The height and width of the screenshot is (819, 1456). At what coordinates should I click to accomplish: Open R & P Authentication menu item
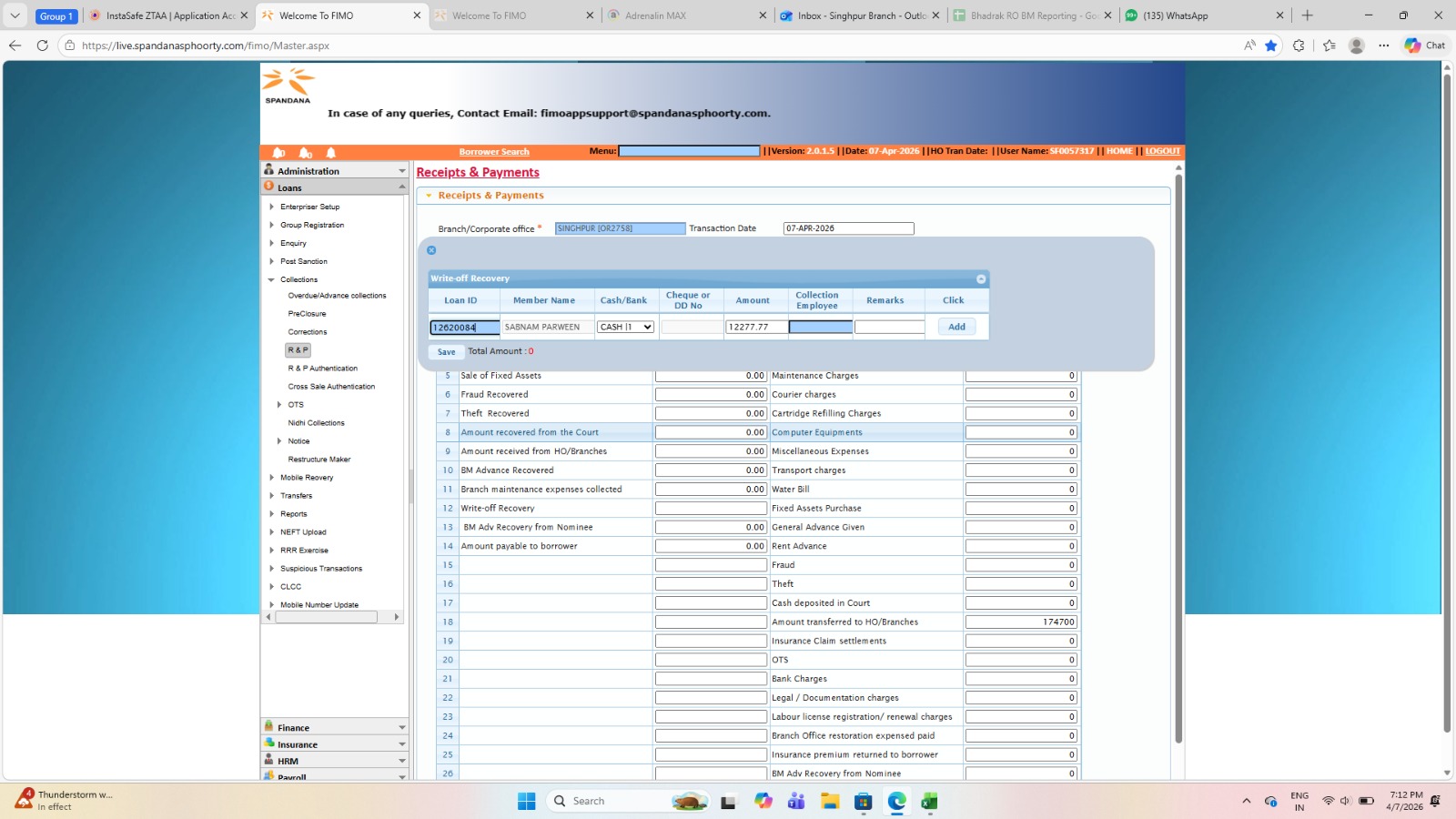(322, 369)
